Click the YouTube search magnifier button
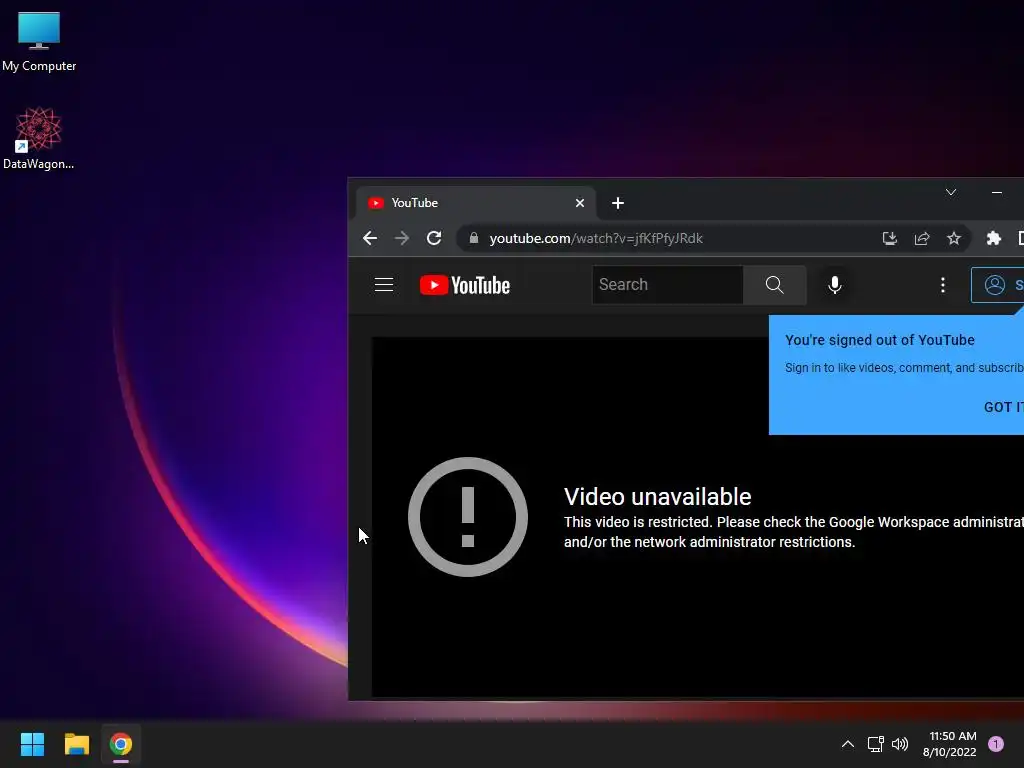 click(775, 285)
